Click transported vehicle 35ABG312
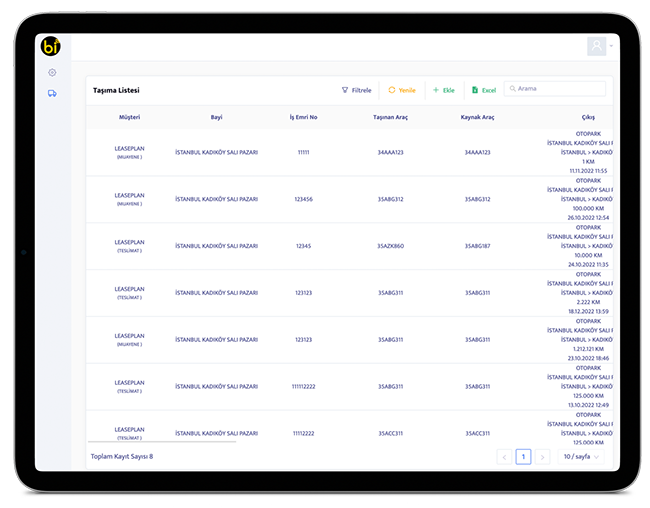650x508 pixels. [x=390, y=199]
